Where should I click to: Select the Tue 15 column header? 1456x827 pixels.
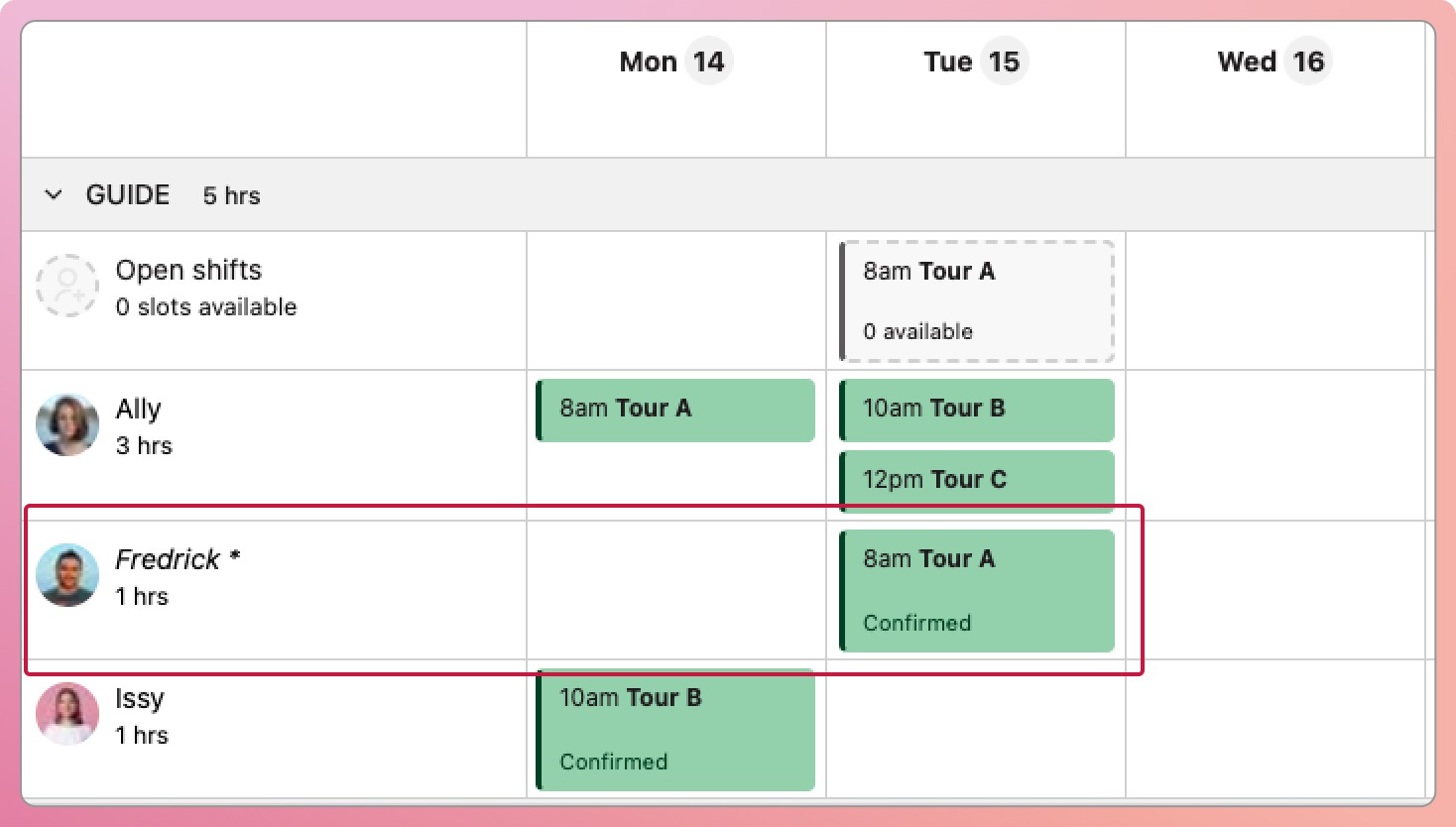point(975,61)
